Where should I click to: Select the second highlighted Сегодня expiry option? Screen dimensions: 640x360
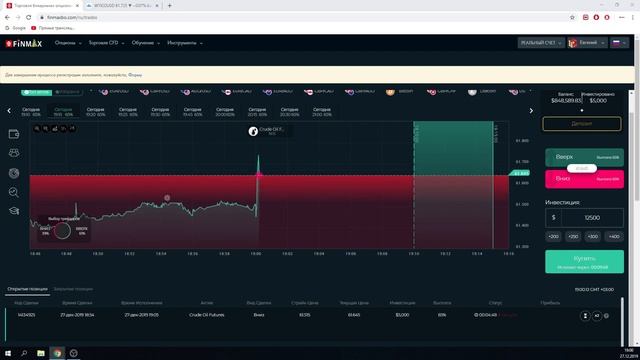tap(63, 112)
